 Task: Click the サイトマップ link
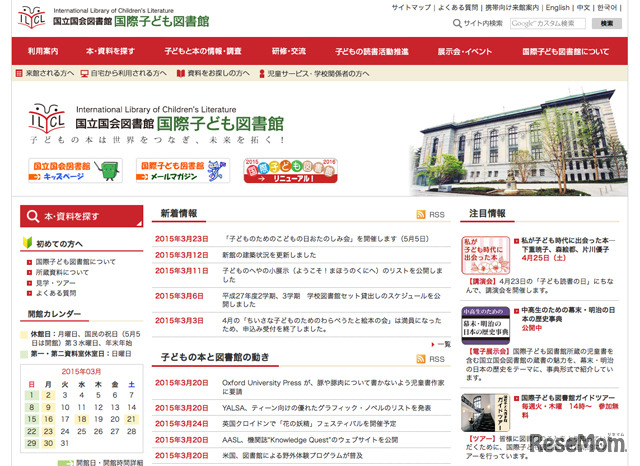point(411,8)
